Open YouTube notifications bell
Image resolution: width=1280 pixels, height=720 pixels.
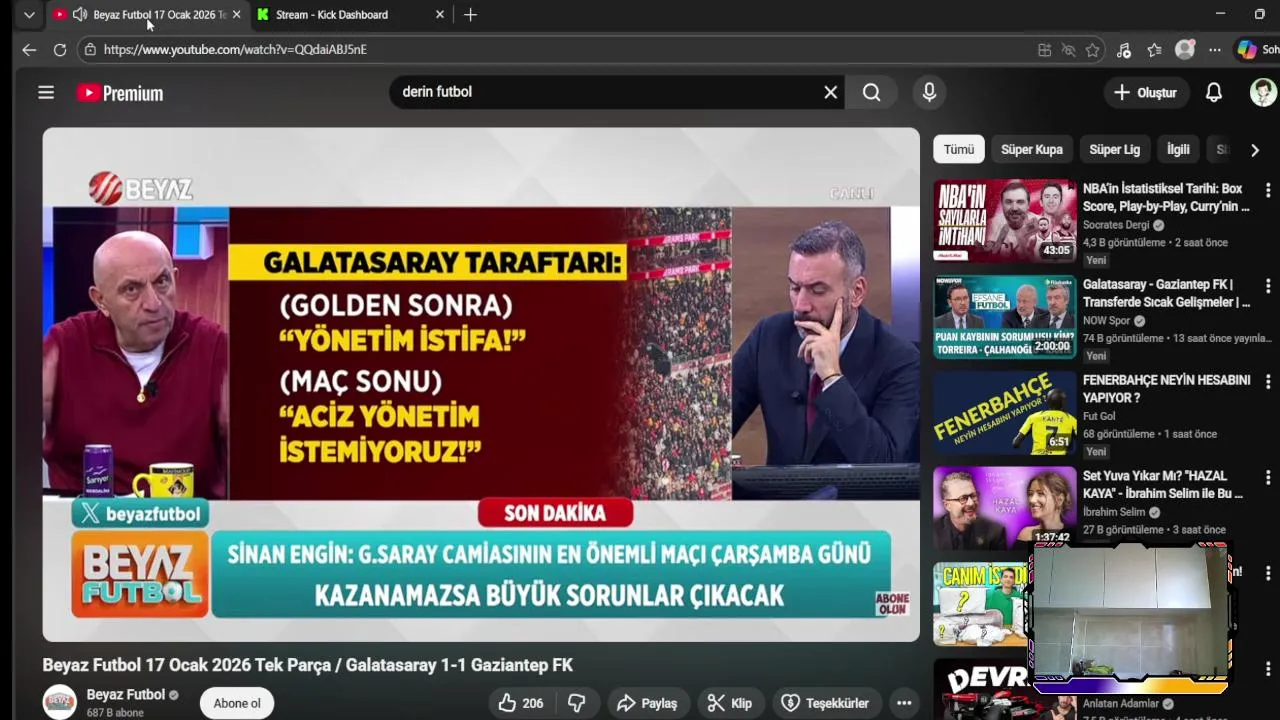(x=1213, y=92)
